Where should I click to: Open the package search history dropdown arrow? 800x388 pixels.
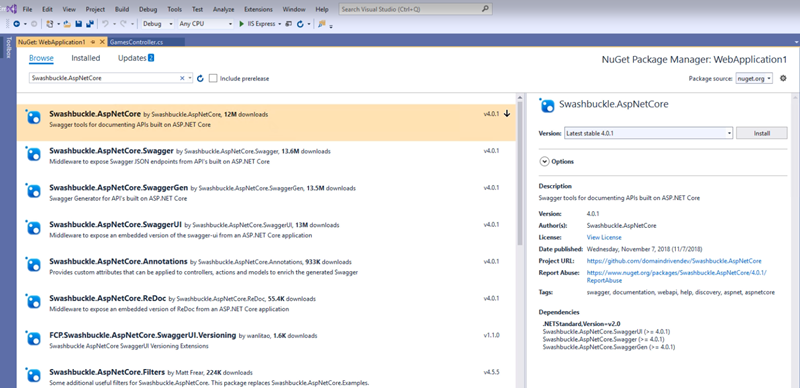pyautogui.click(x=190, y=78)
